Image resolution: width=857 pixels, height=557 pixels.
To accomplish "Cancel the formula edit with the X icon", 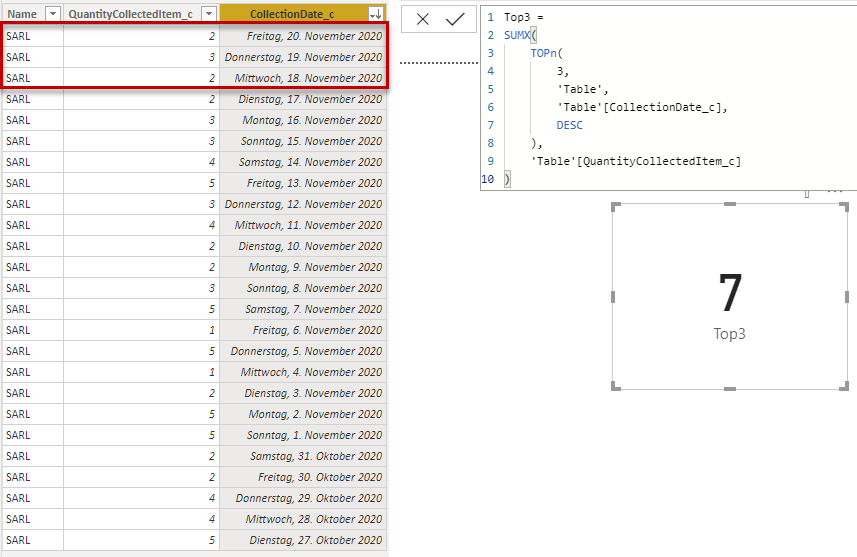I will point(422,20).
